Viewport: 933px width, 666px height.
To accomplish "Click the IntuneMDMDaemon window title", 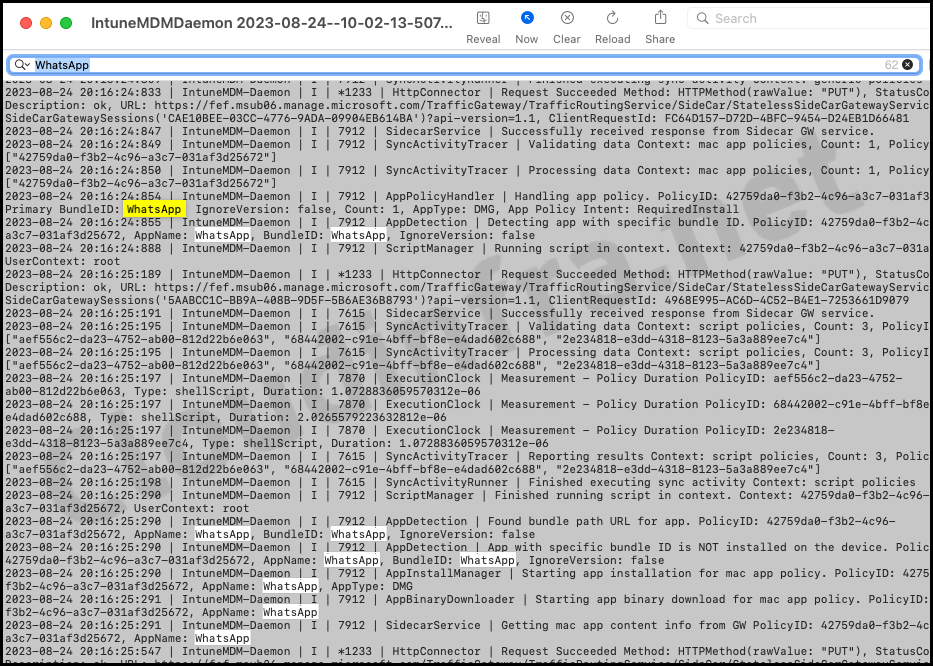I will click(271, 23).
